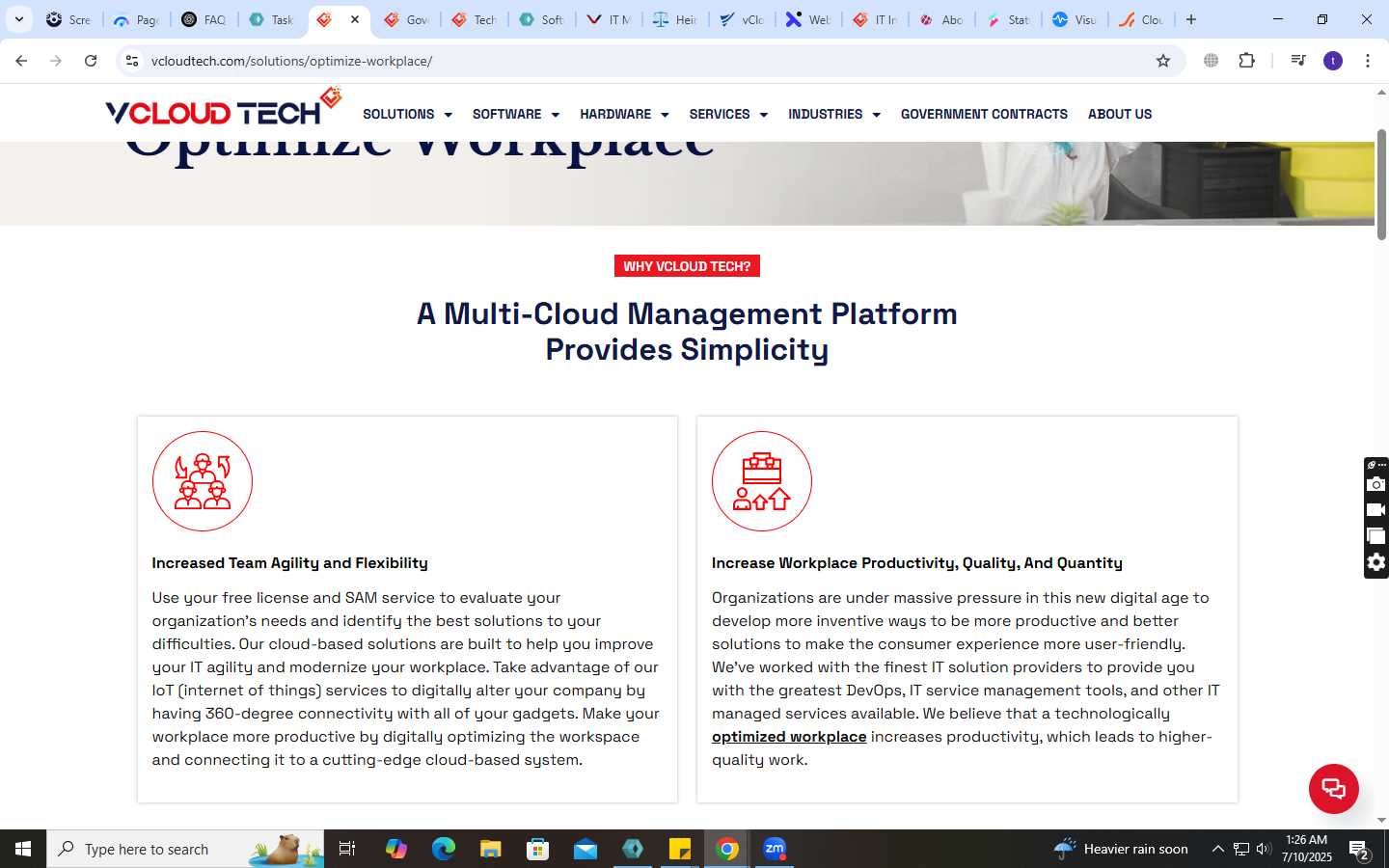The width and height of the screenshot is (1389, 868).
Task: Open Mail app from taskbar
Action: (x=586, y=849)
